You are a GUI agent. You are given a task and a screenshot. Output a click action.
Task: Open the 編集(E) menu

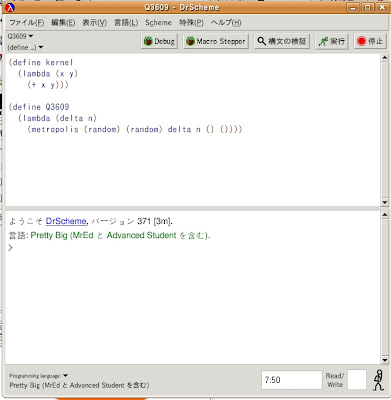(x=63, y=23)
